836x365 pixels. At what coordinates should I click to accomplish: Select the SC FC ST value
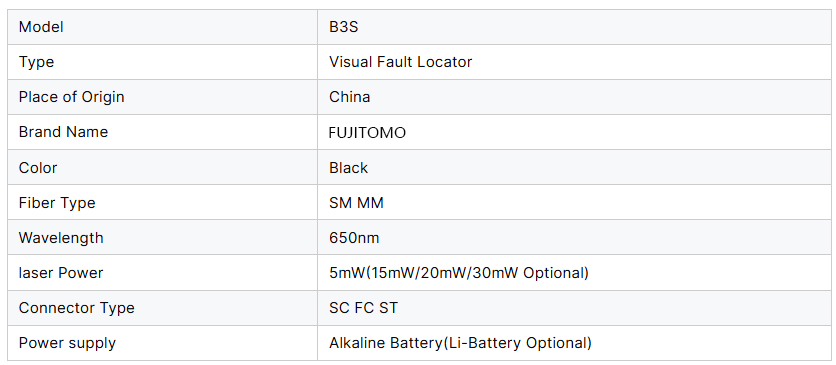363,308
